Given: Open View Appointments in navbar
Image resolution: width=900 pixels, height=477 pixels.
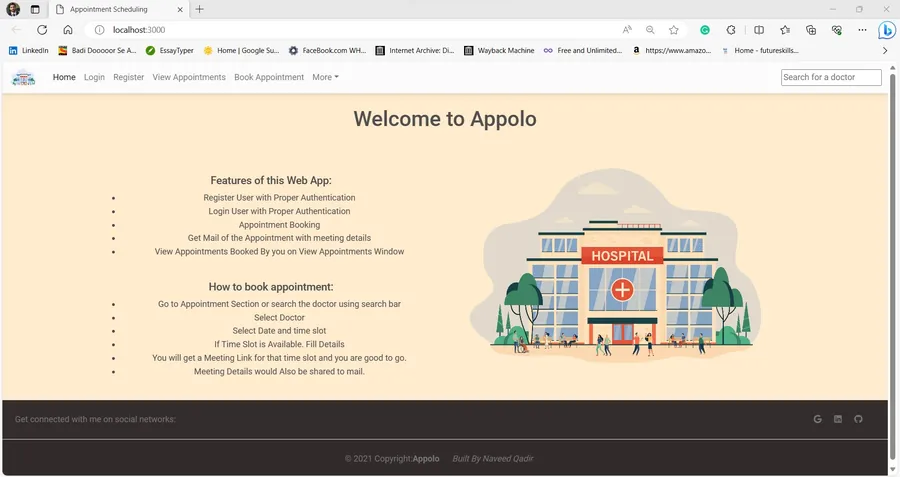Looking at the screenshot, I should 189,77.
